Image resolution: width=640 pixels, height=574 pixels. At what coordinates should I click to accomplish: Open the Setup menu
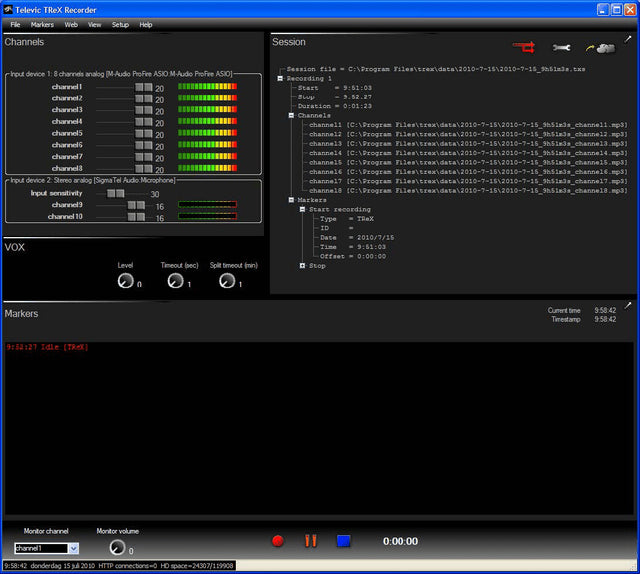point(120,24)
